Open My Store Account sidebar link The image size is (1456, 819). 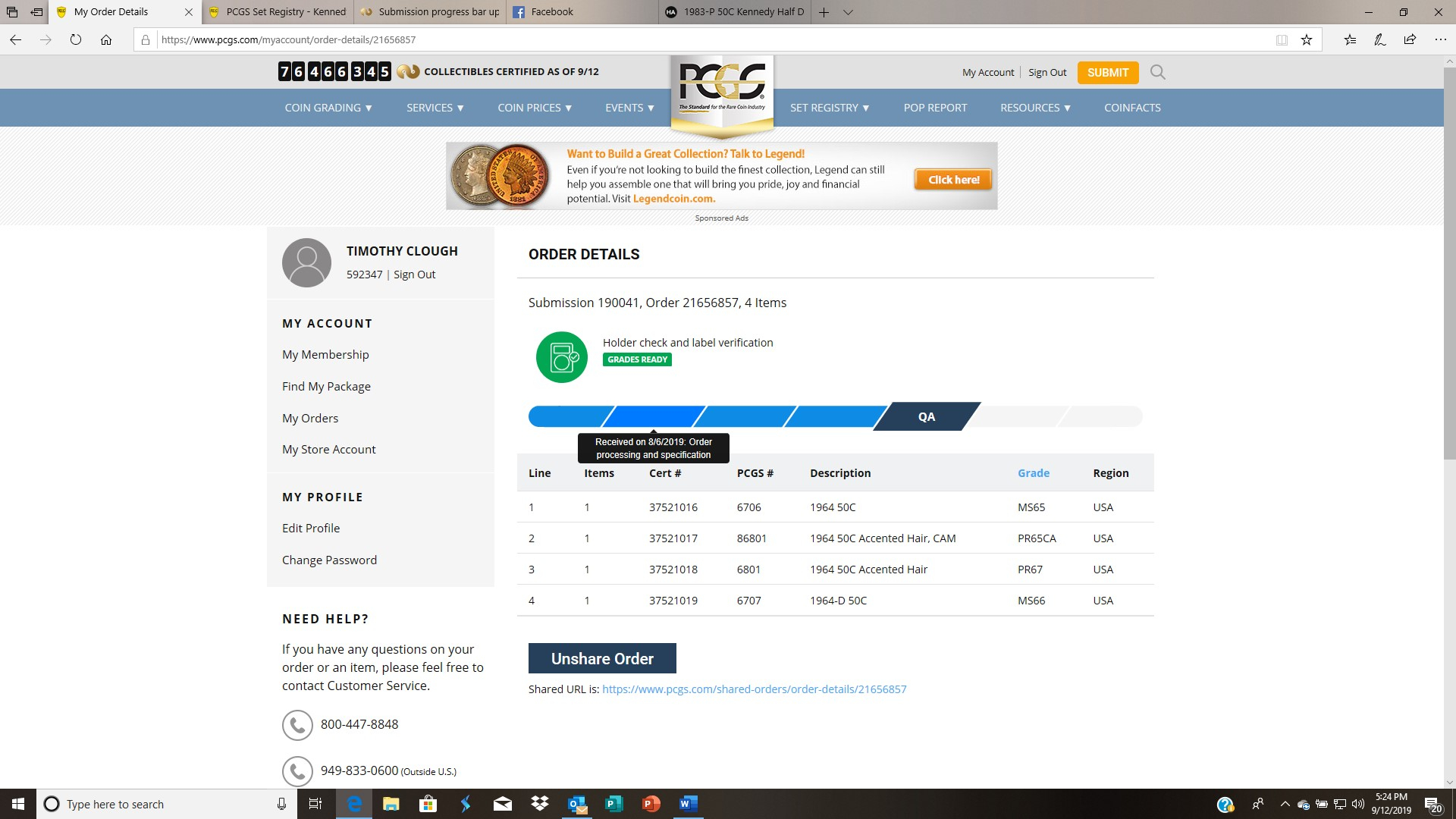pyautogui.click(x=328, y=450)
